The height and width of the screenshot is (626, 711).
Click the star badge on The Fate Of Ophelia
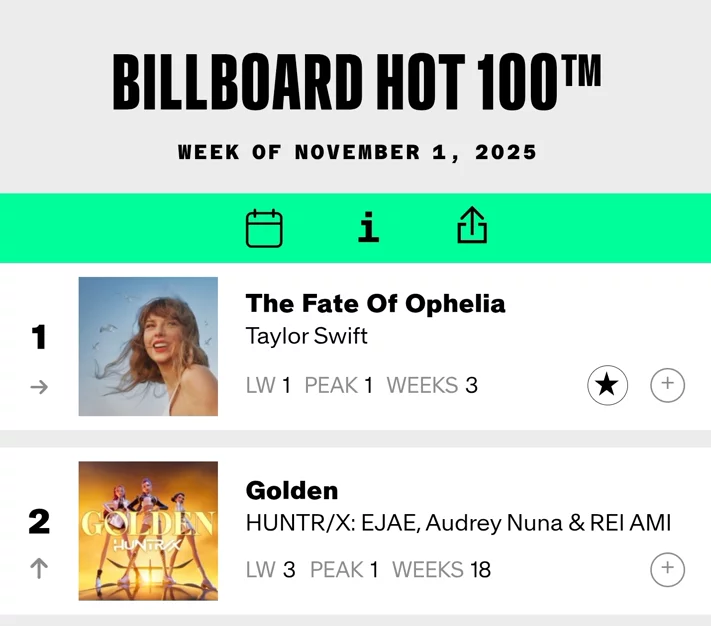coord(607,385)
